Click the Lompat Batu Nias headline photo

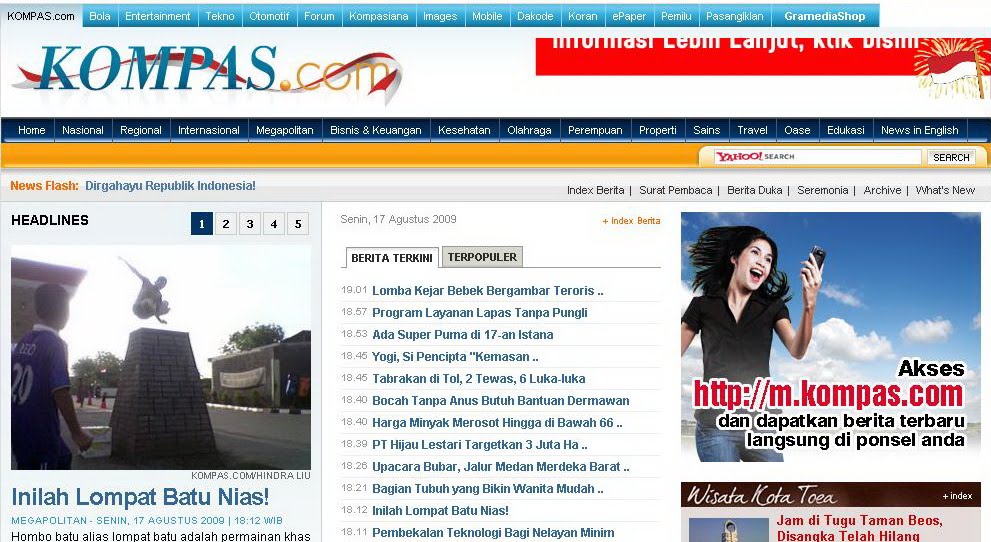click(x=161, y=358)
